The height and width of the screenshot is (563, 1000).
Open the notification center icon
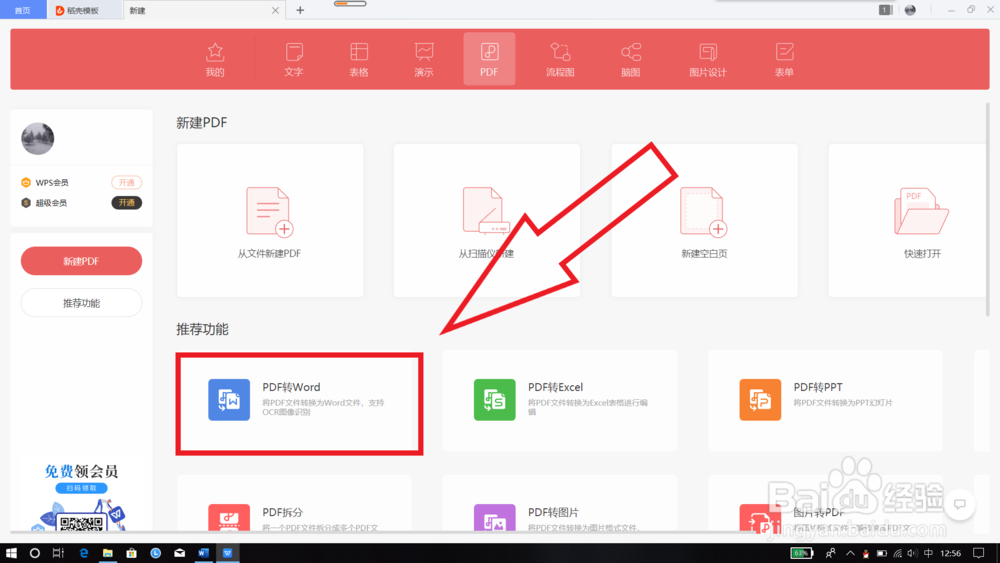click(979, 553)
